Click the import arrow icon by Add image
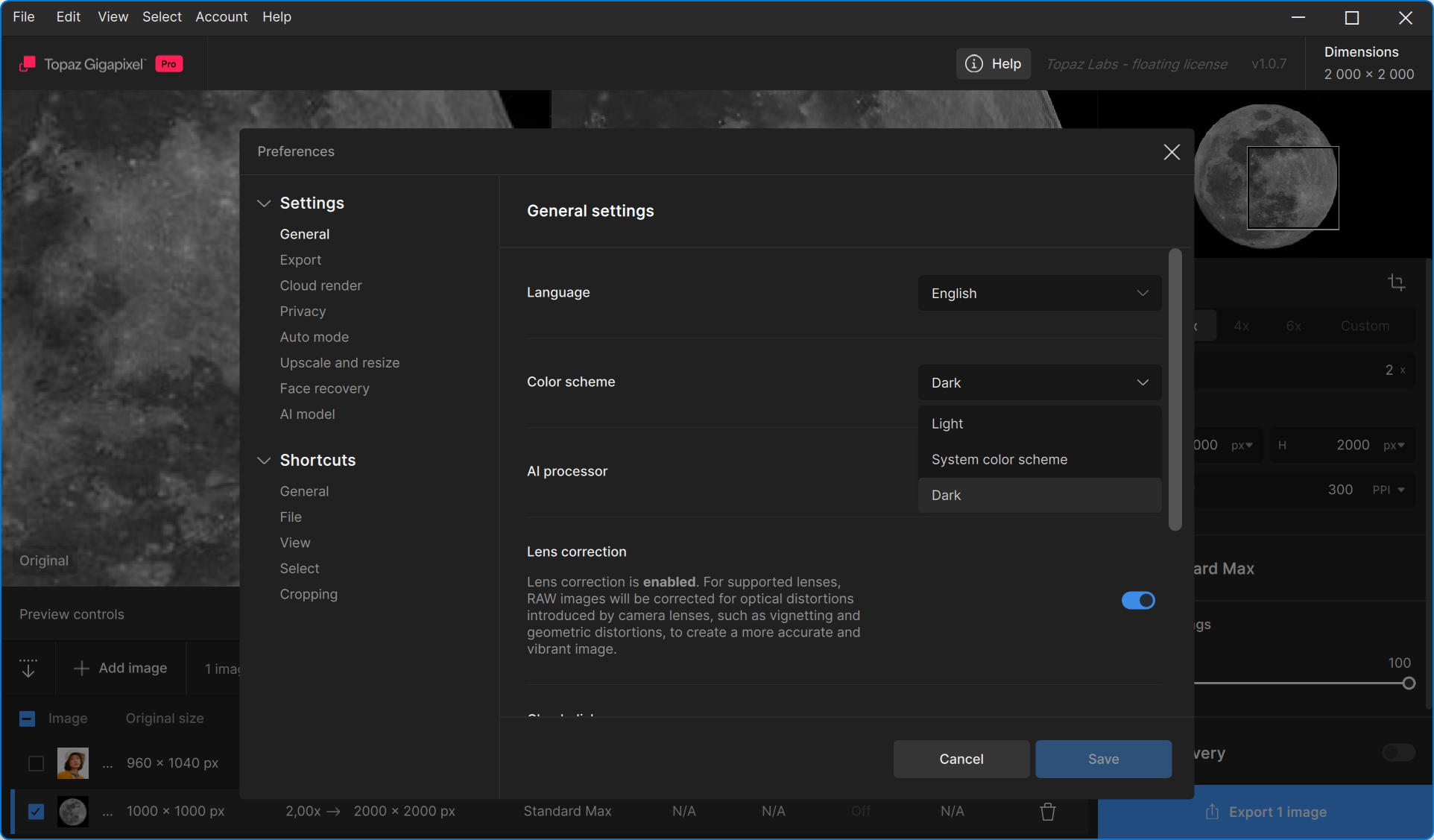The height and width of the screenshot is (840, 1434). (x=28, y=668)
